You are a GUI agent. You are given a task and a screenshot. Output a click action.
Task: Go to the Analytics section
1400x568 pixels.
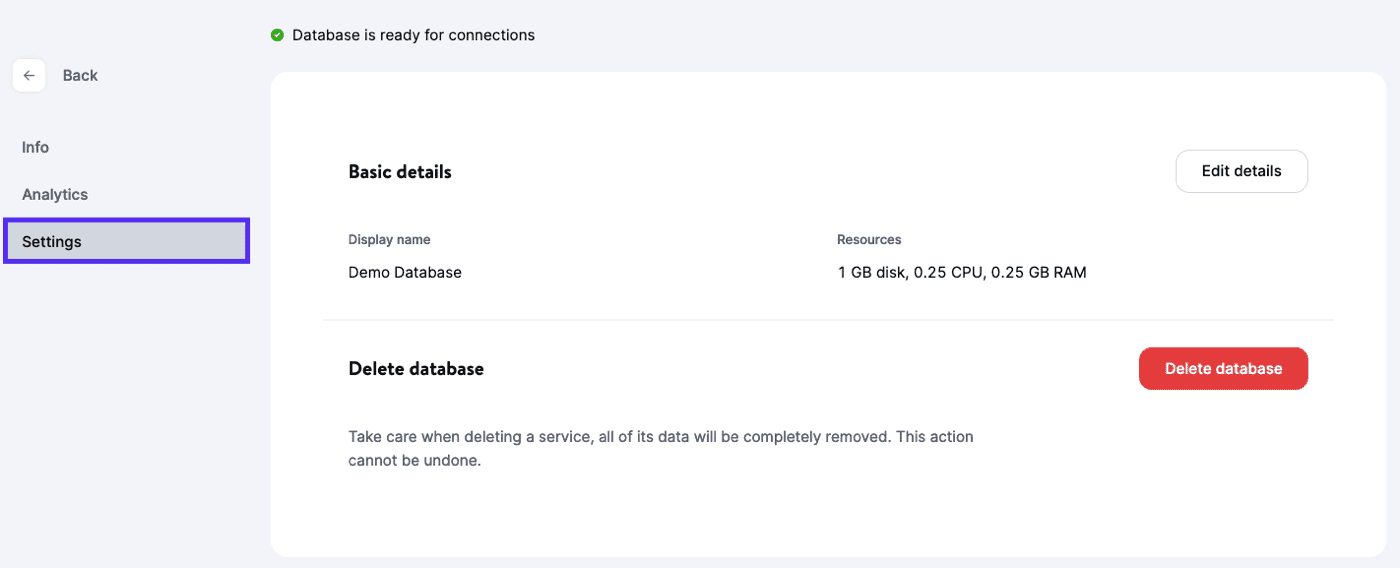coord(55,194)
